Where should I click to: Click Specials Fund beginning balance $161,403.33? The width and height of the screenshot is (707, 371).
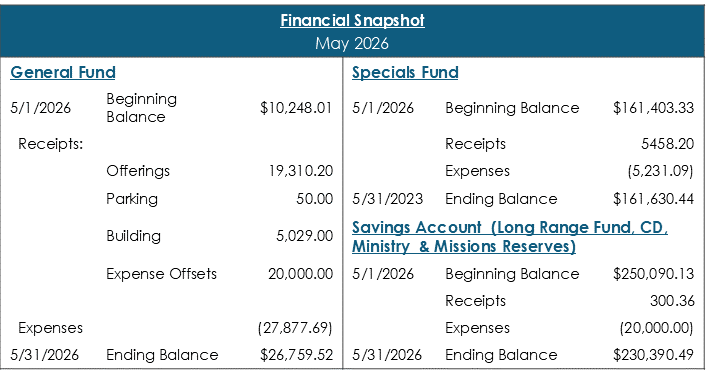(653, 108)
